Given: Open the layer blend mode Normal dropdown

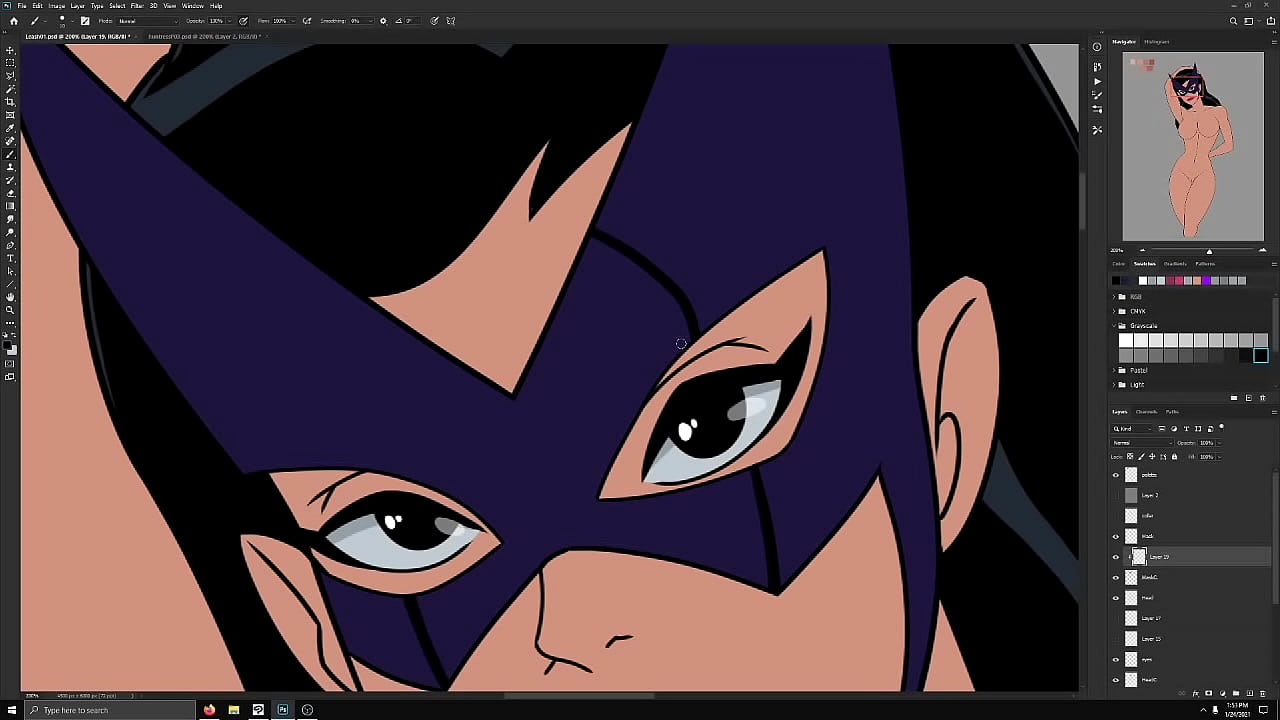Looking at the screenshot, I should [x=1142, y=443].
